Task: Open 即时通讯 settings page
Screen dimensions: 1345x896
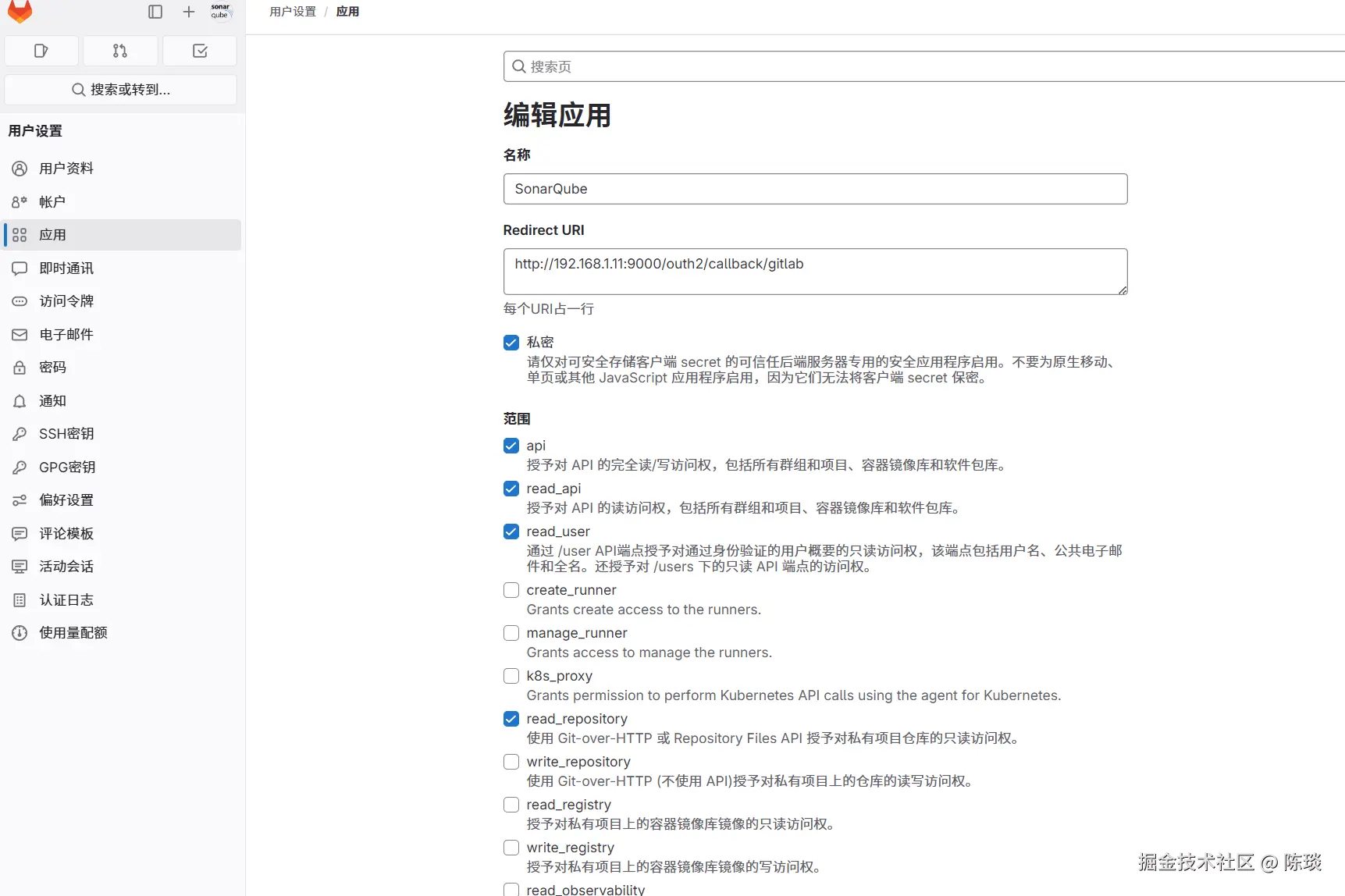Action: [x=123, y=268]
